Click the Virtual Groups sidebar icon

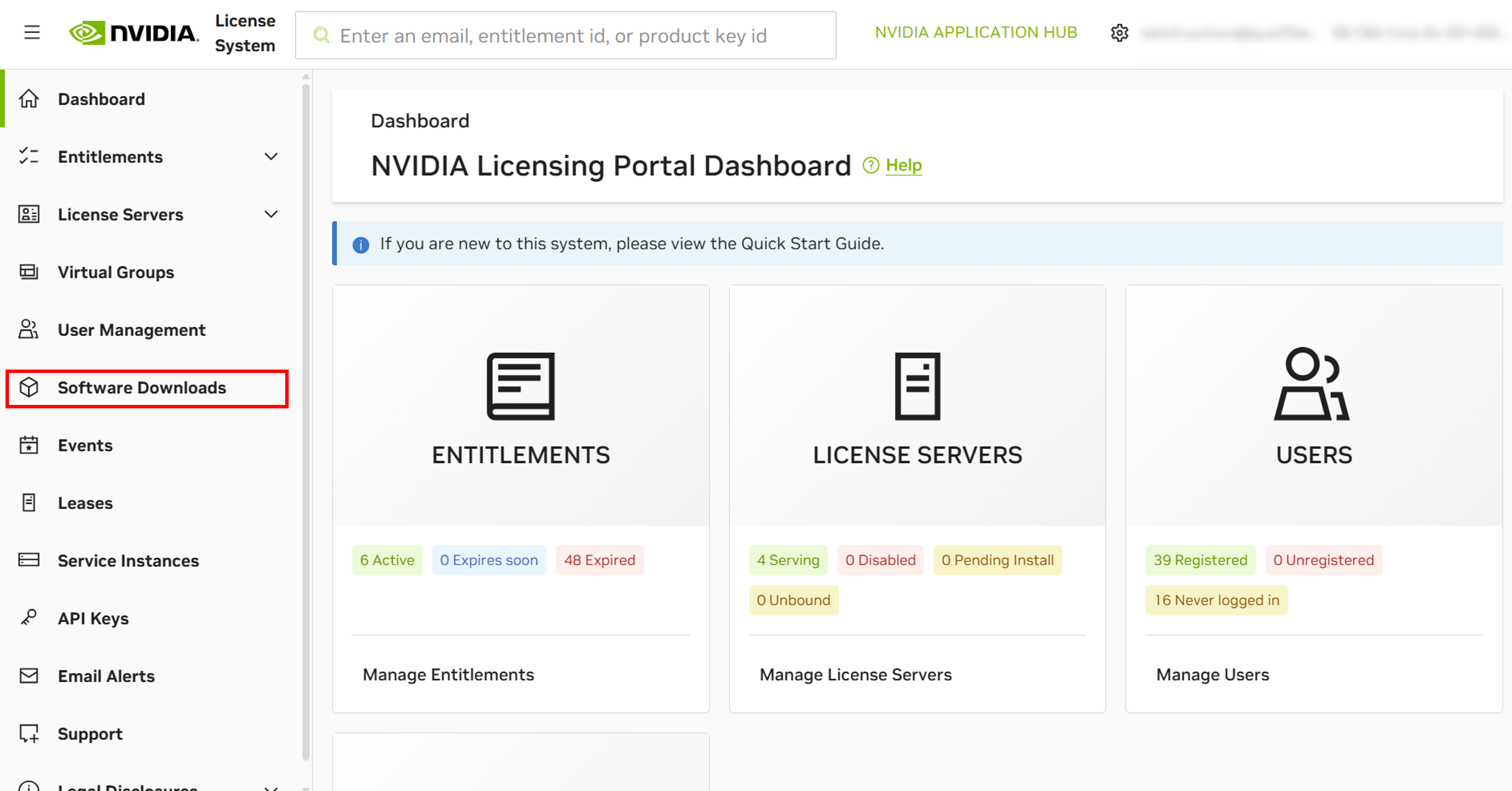pyautogui.click(x=29, y=272)
